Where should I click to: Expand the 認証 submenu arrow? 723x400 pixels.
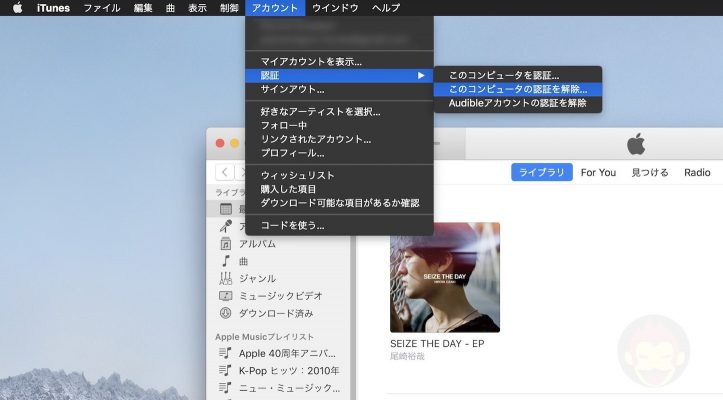click(421, 75)
